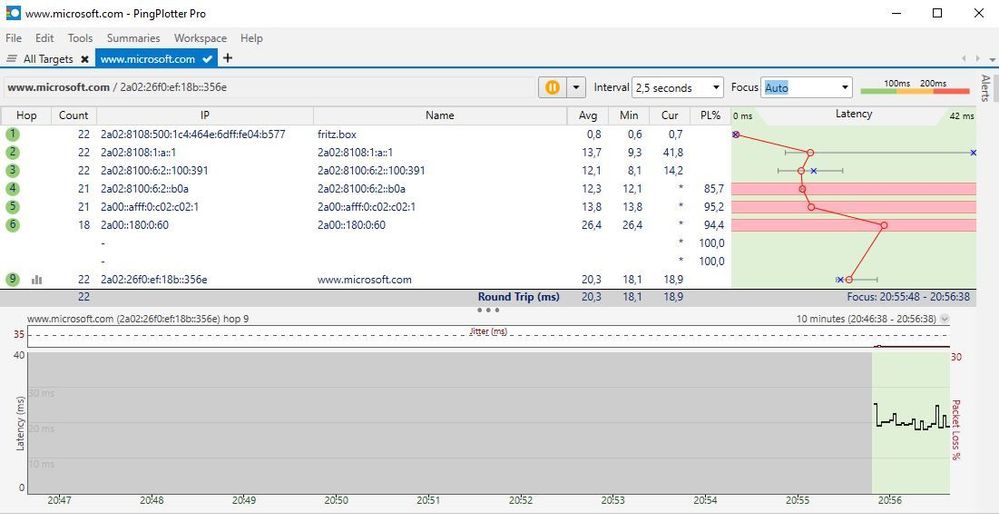999x514 pixels.
Task: Select IP 2a00::180:0:60 in hop 6
Action: pos(134,225)
